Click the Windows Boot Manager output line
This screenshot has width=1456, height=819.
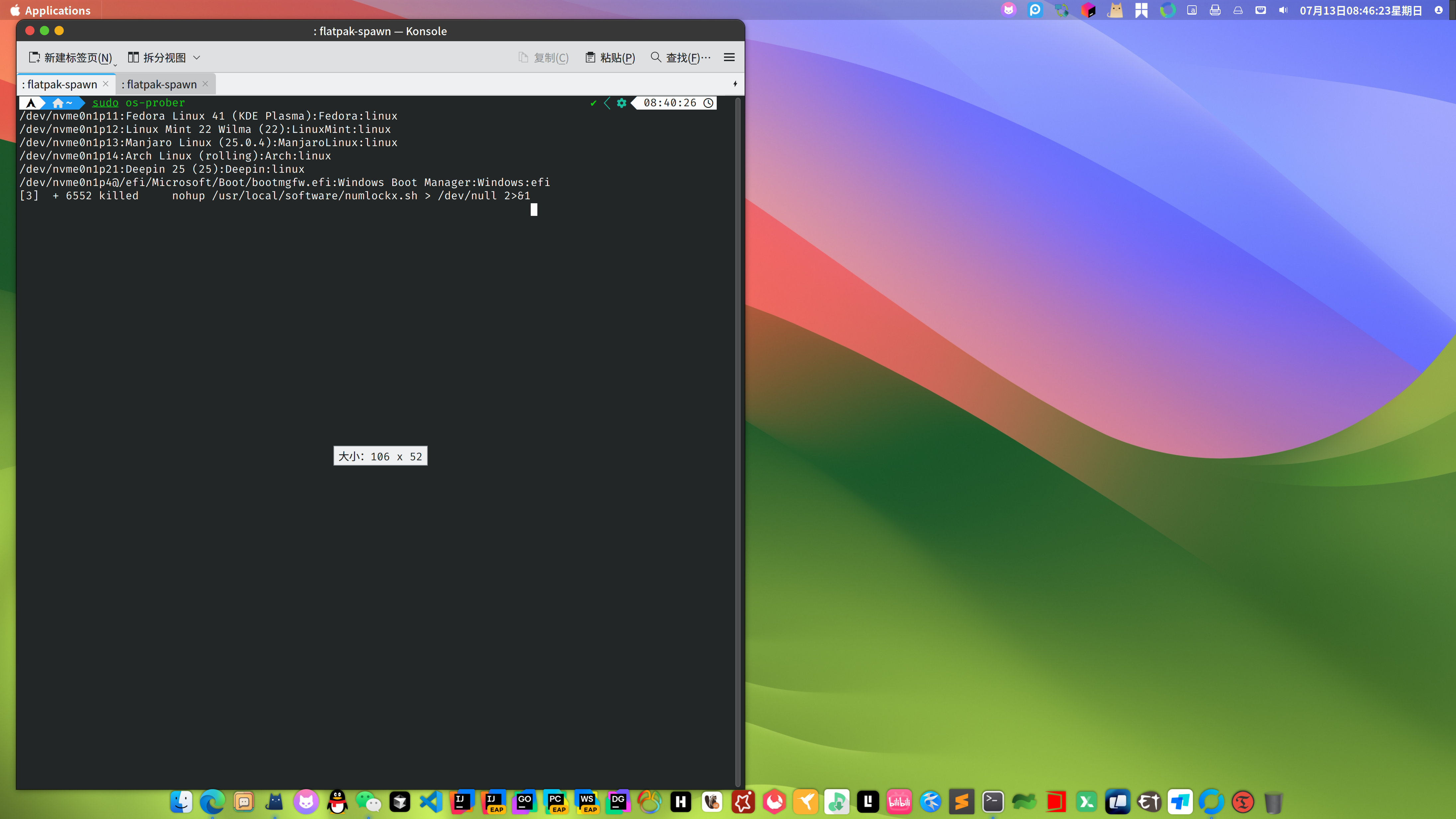click(285, 183)
